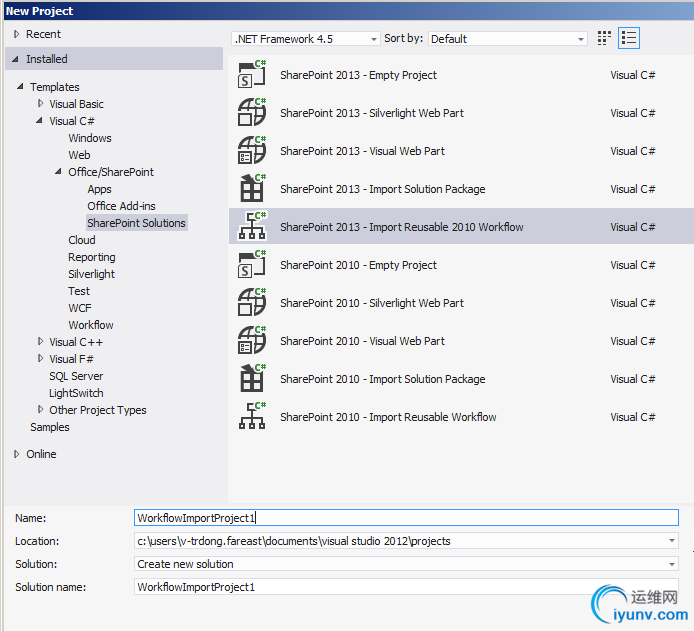Select Office Add-ins category
Image resolution: width=694 pixels, height=631 pixels.
tap(121, 206)
